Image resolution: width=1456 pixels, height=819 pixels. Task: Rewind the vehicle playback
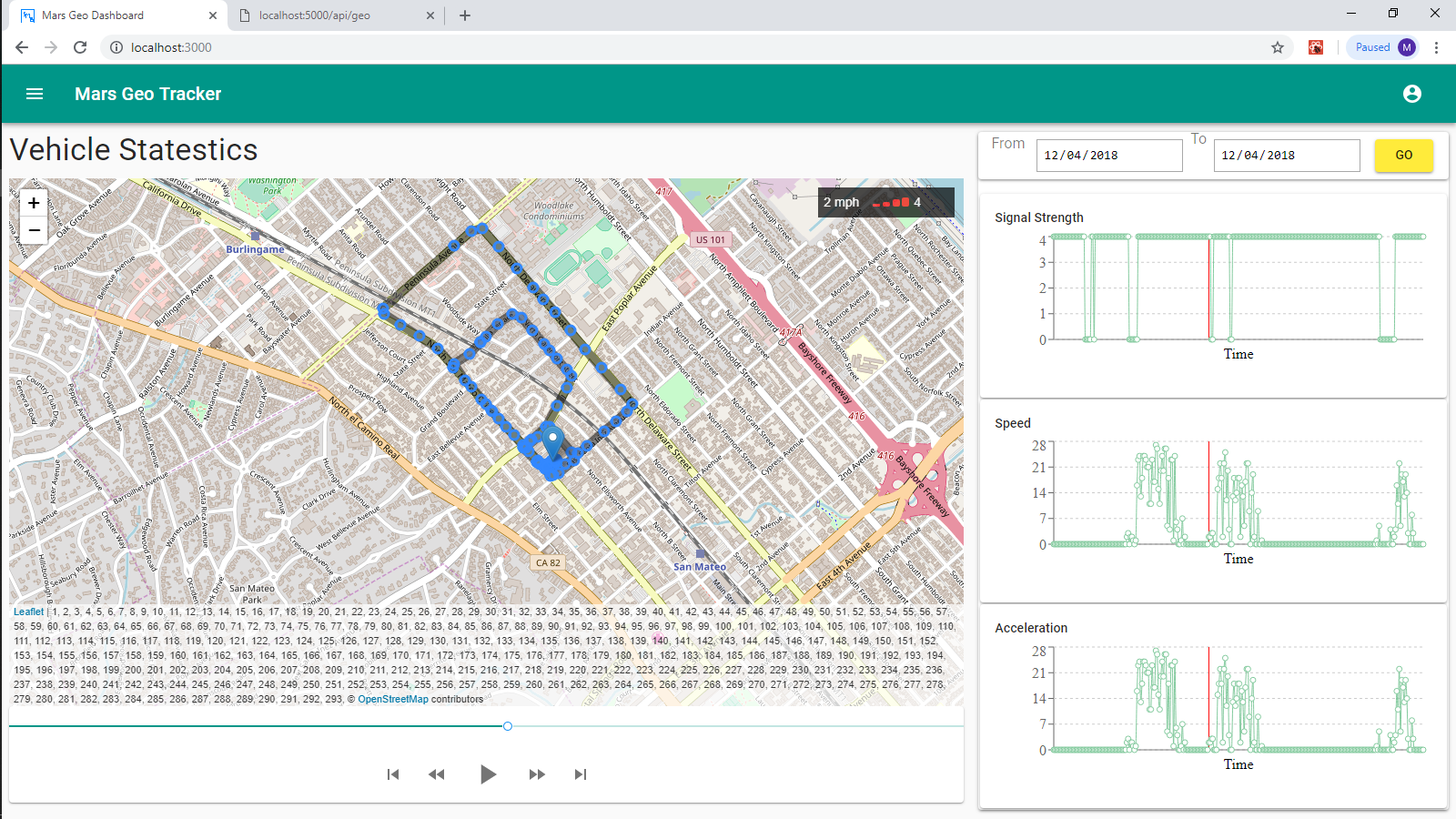click(x=437, y=774)
